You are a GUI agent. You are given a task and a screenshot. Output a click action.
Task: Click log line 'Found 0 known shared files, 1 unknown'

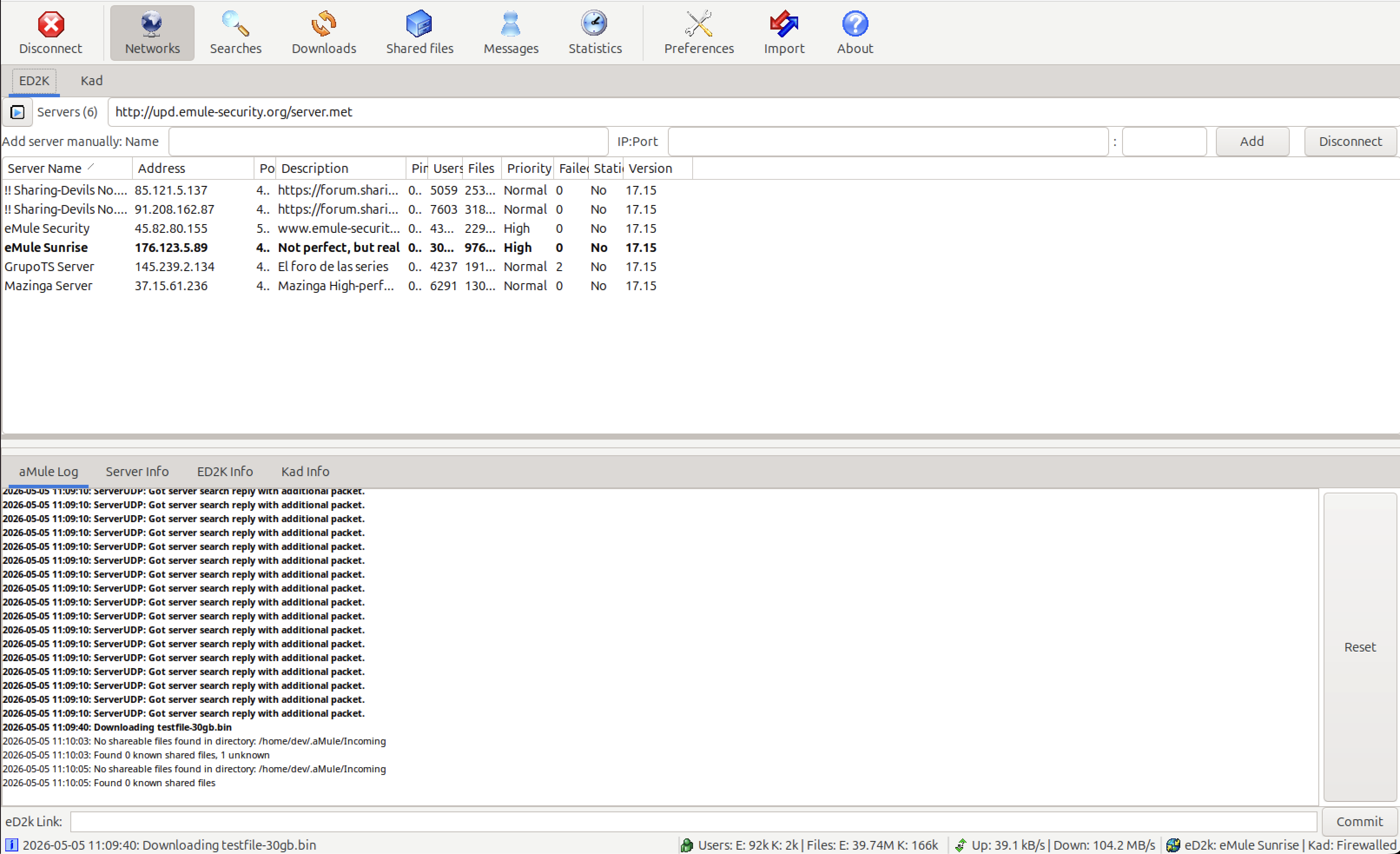point(136,755)
